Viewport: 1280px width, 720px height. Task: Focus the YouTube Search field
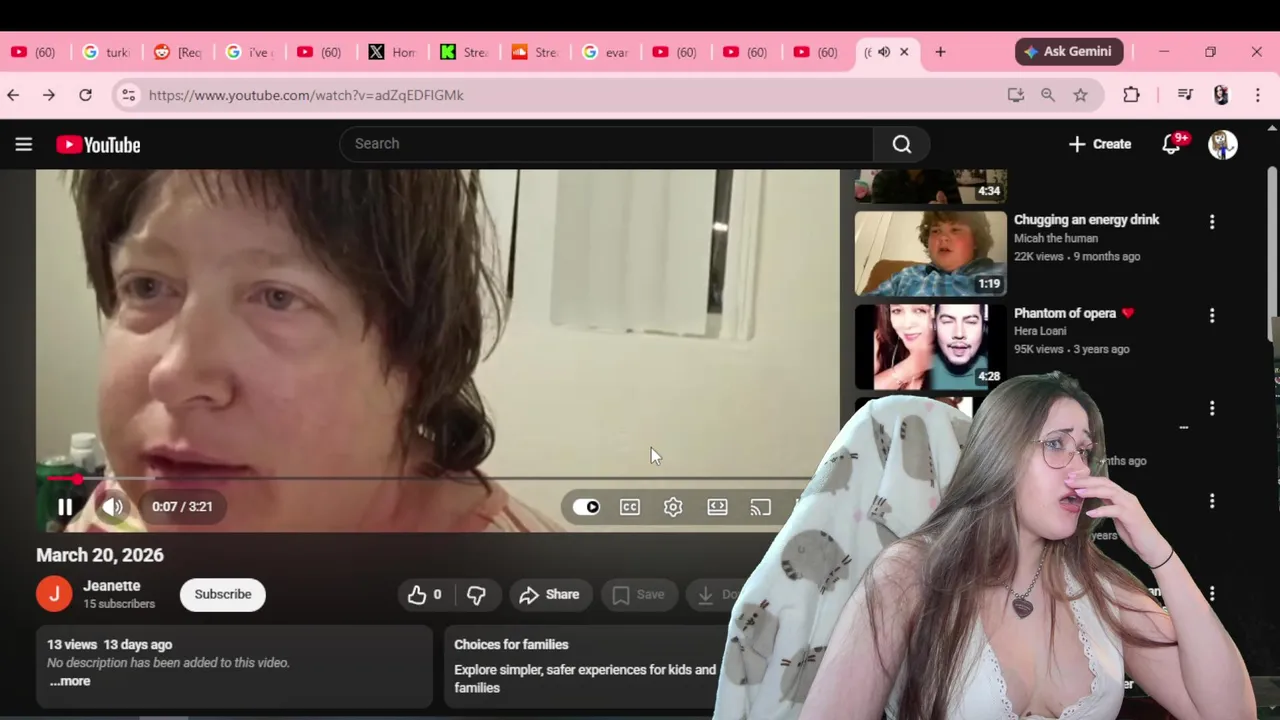pyautogui.click(x=607, y=144)
